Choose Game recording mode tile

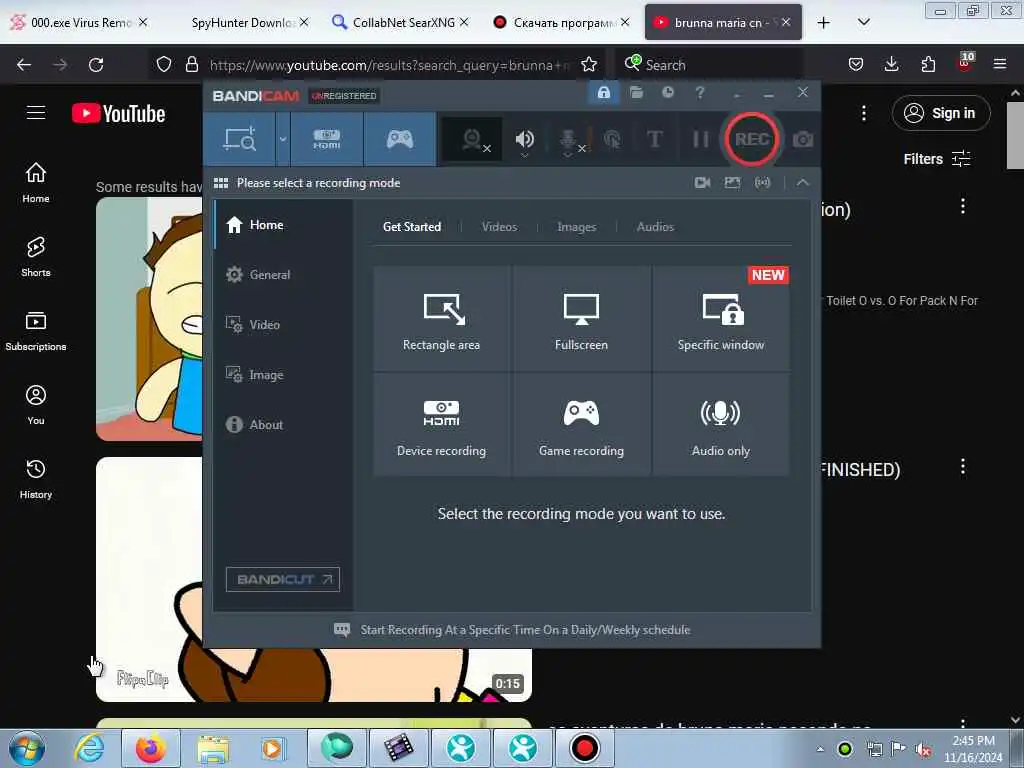tap(581, 424)
